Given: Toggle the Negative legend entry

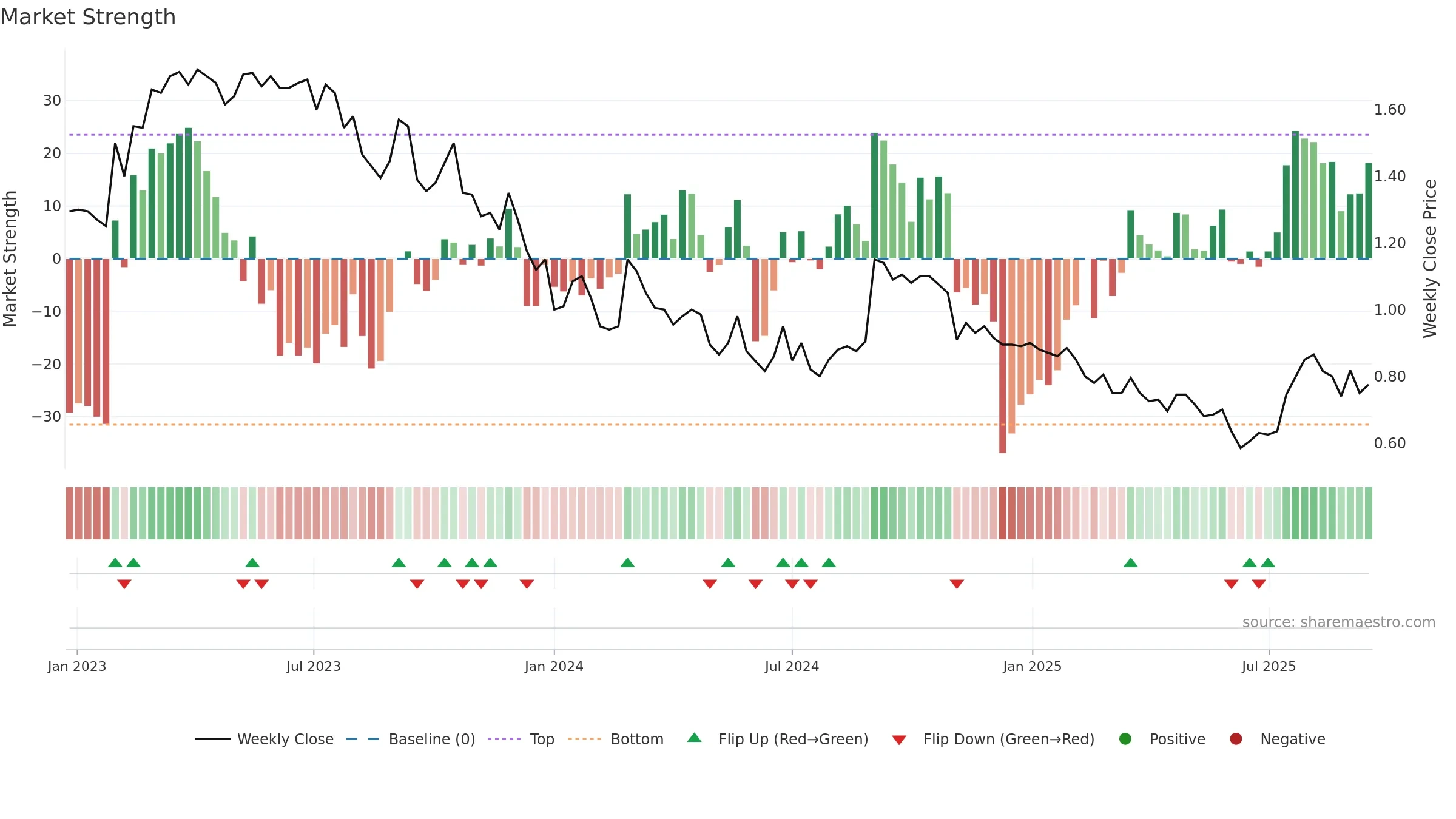Looking at the screenshot, I should (x=1277, y=739).
